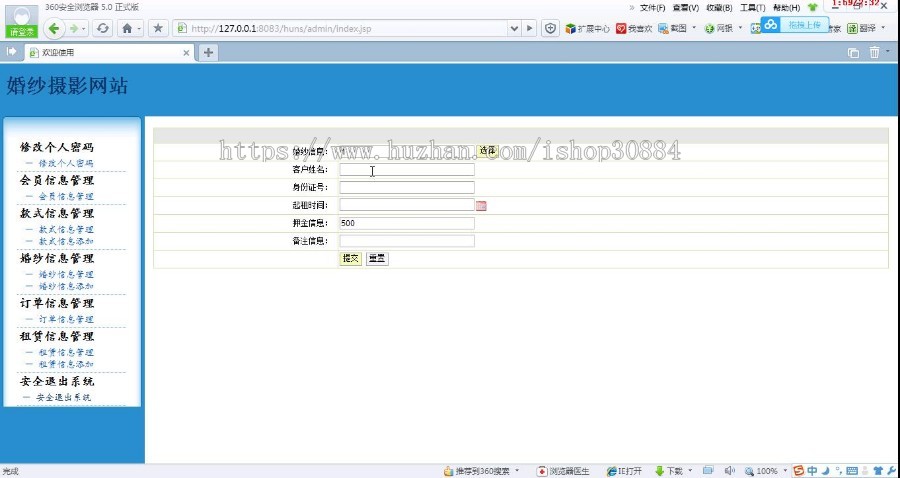Screen dimensions: 900x478
Task: Open the calendar picker beside 起租时间
Action: (481, 205)
